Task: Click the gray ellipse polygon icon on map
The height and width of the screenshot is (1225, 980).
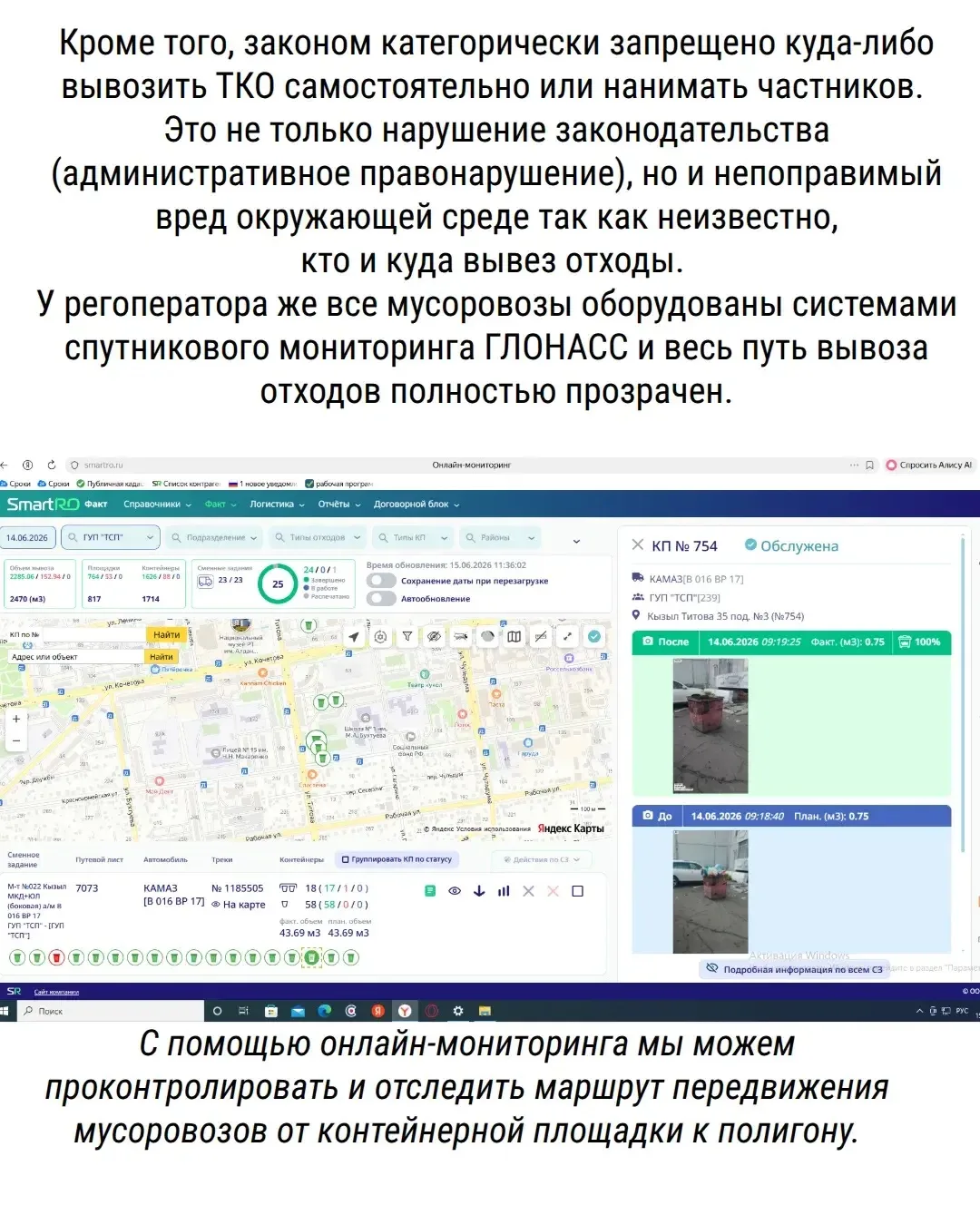Action: [487, 637]
